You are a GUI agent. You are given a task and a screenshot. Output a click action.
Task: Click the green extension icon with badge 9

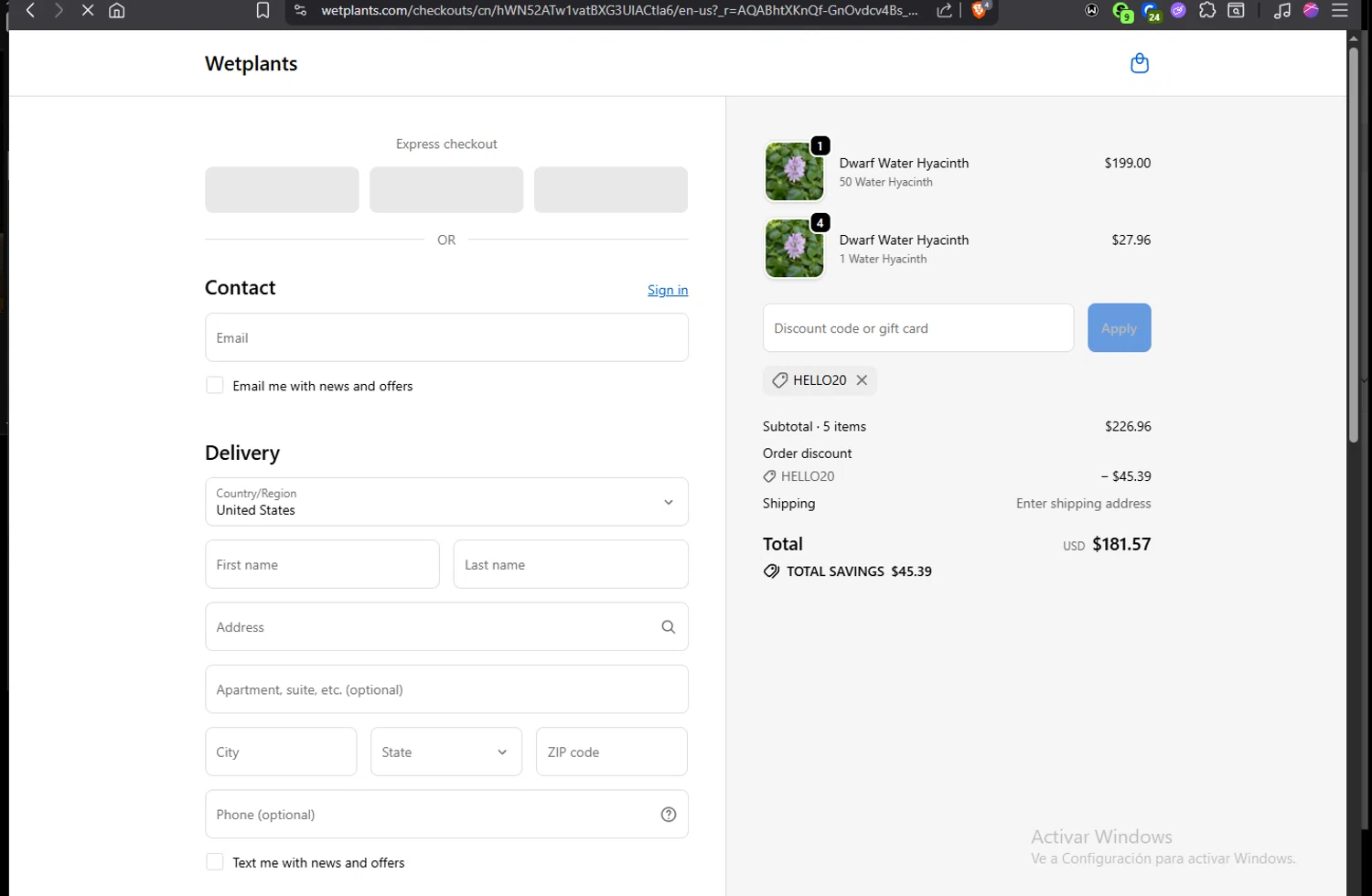pyautogui.click(x=1121, y=11)
